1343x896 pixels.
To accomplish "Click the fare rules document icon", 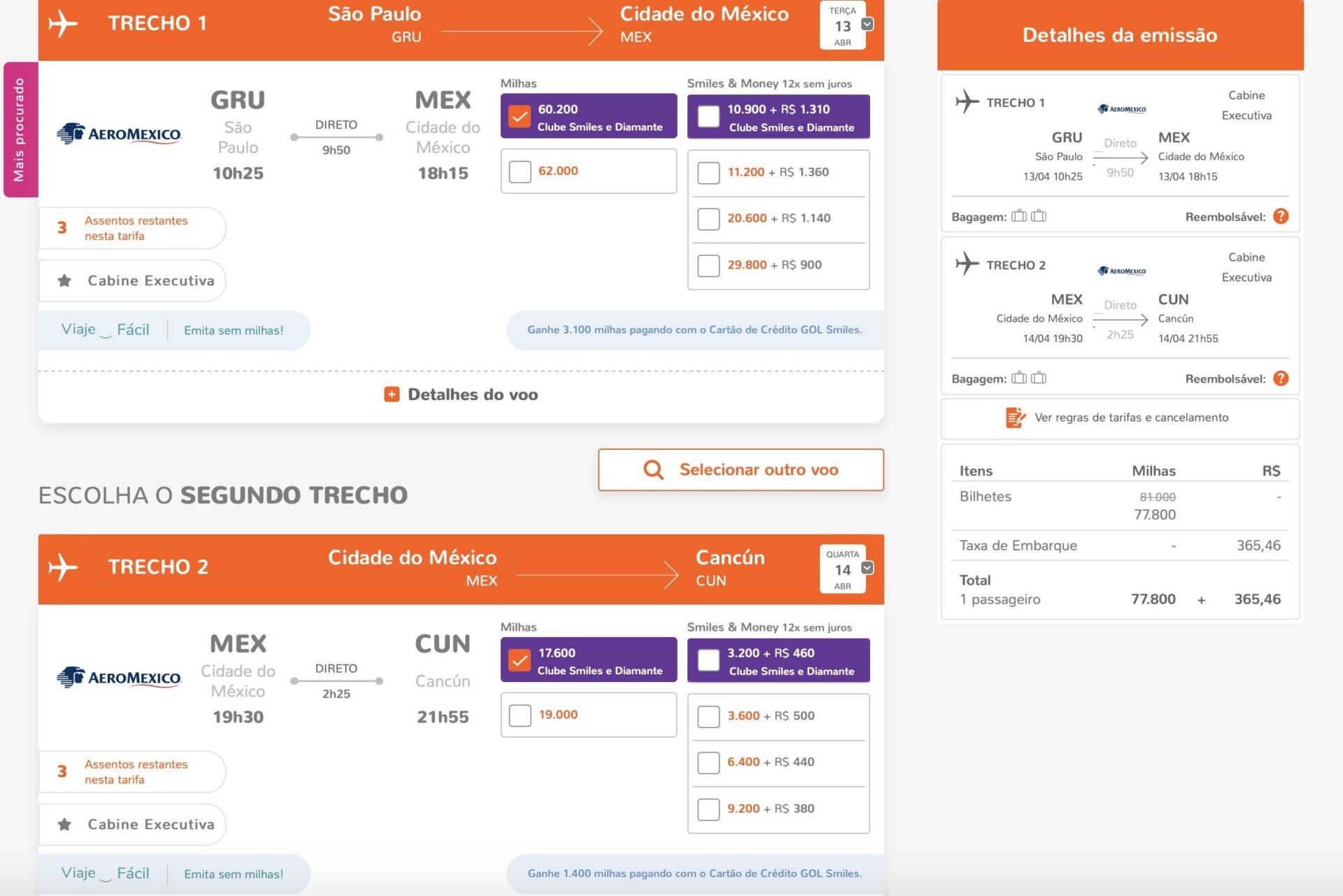I will (x=1015, y=418).
